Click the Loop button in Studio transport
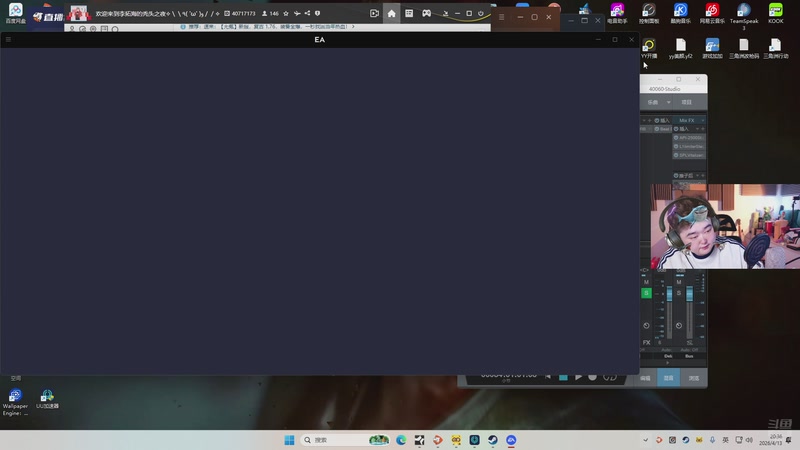800x450 pixels. (x=610, y=377)
